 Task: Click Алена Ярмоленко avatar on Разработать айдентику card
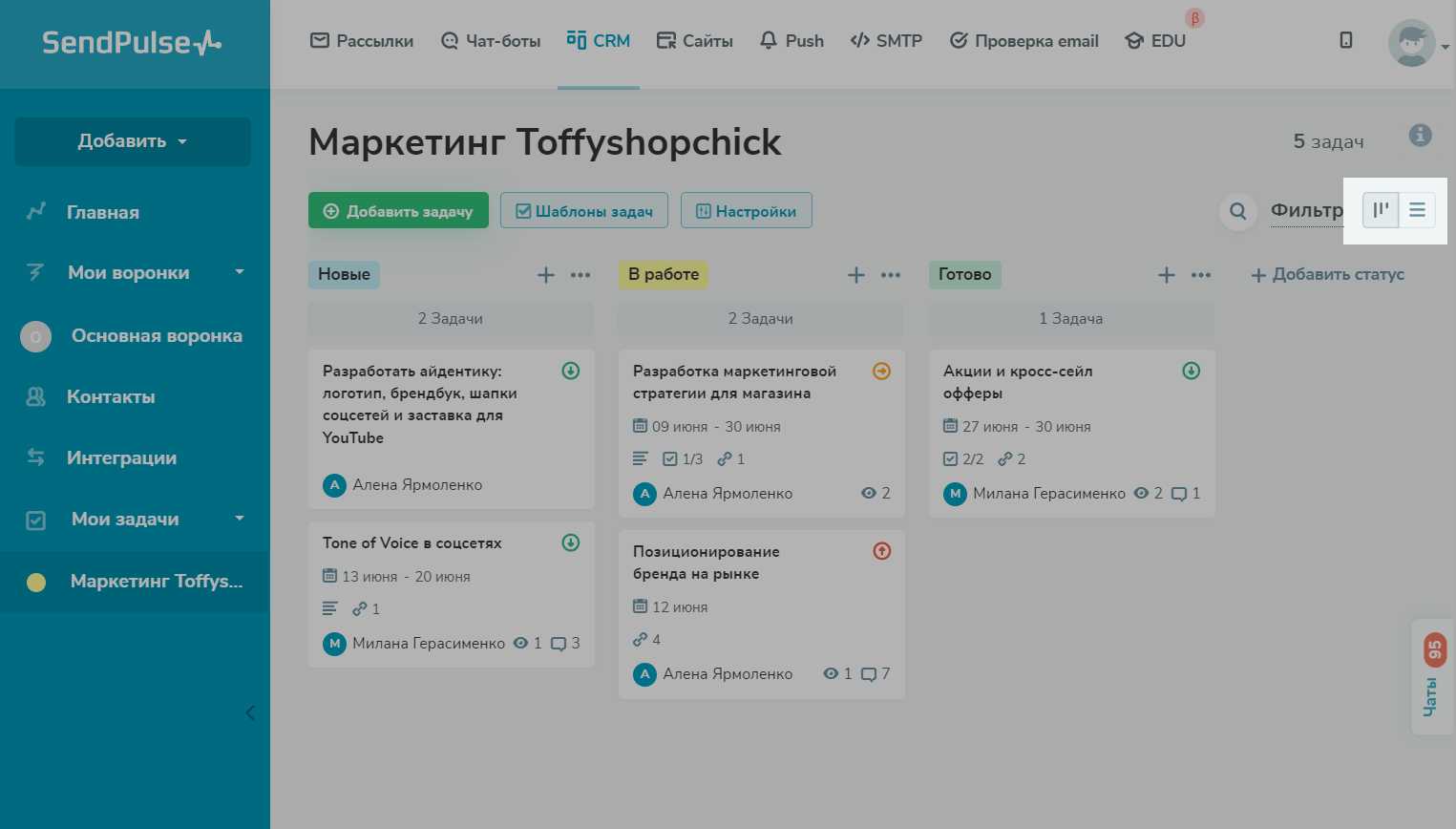coord(334,485)
